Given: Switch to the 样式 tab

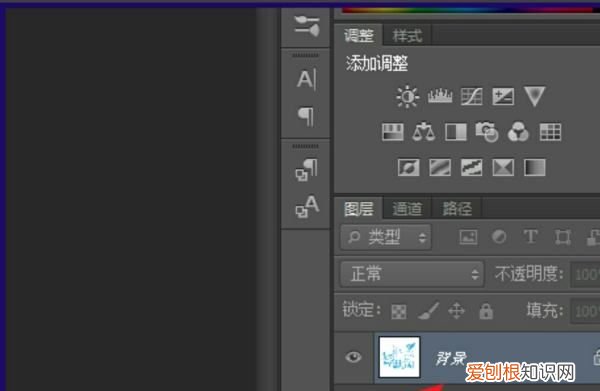Looking at the screenshot, I should point(407,36).
